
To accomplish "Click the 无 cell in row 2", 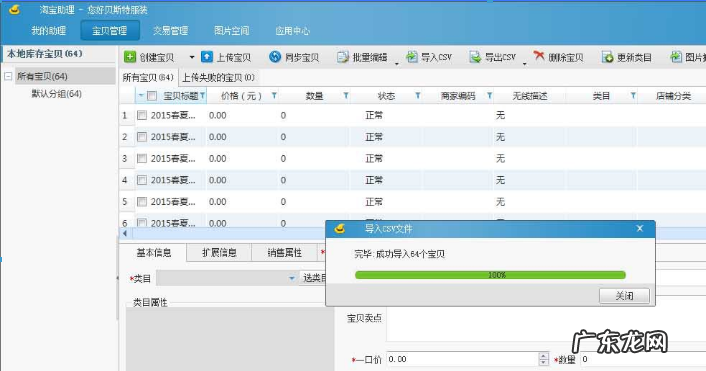I will (x=500, y=137).
